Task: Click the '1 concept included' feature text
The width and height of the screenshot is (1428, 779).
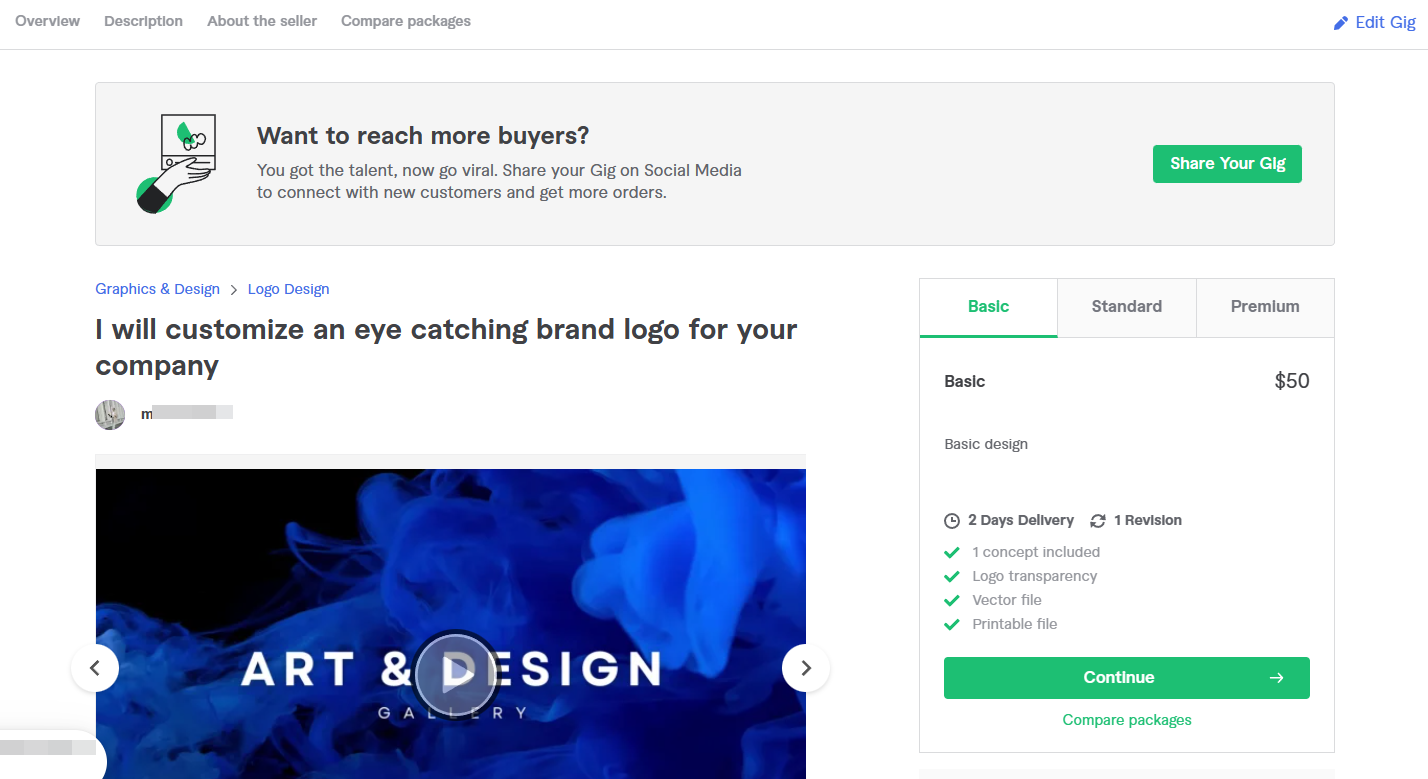Action: (1036, 552)
